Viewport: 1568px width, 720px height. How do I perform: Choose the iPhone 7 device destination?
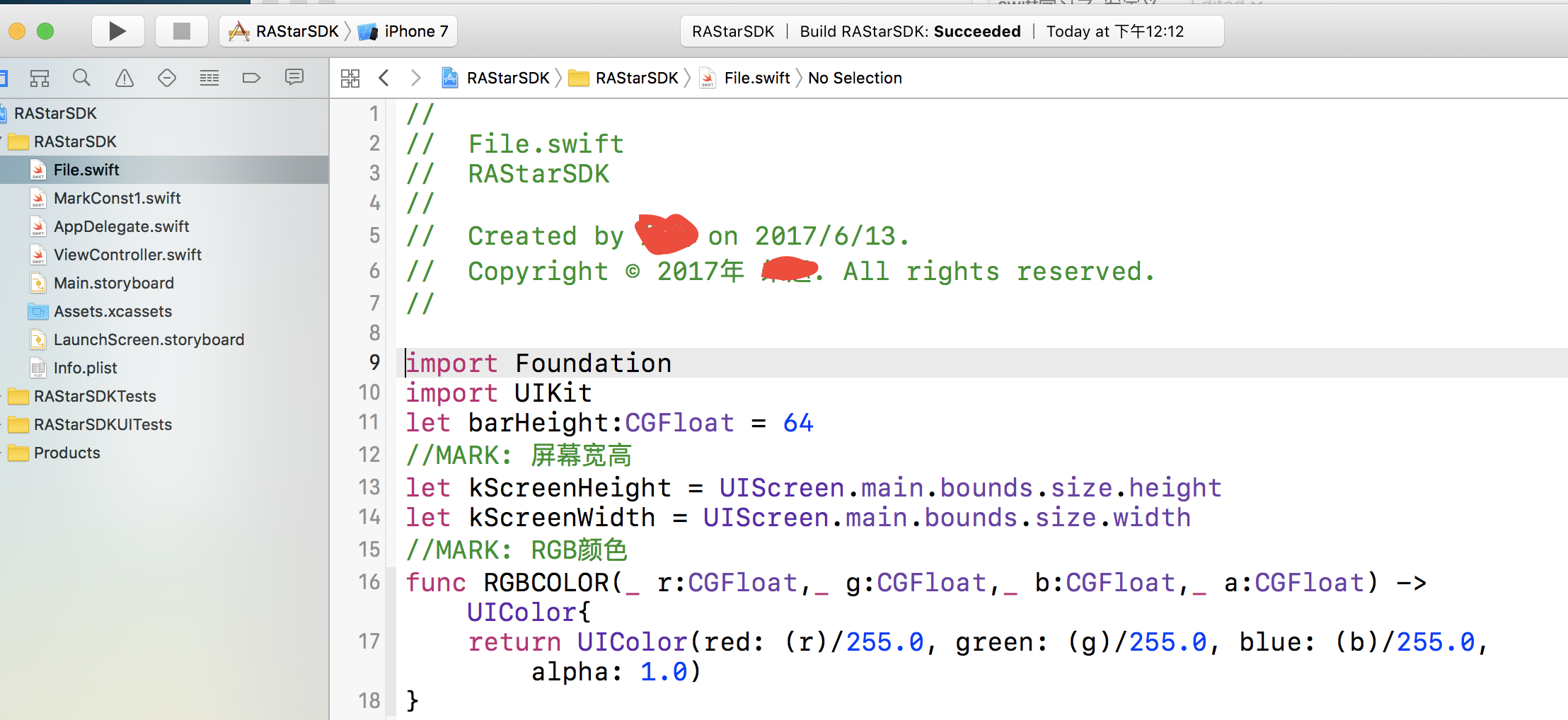click(405, 31)
